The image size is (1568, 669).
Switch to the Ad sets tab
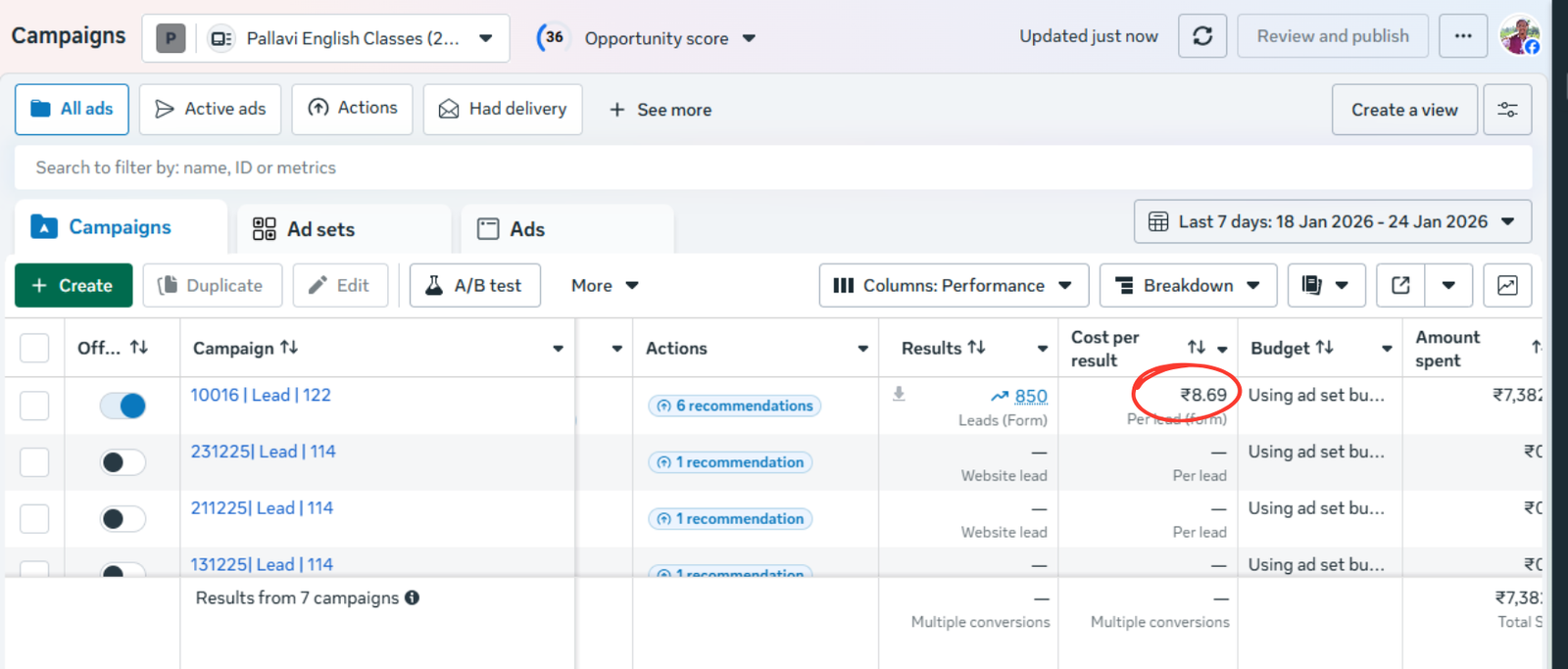[343, 229]
